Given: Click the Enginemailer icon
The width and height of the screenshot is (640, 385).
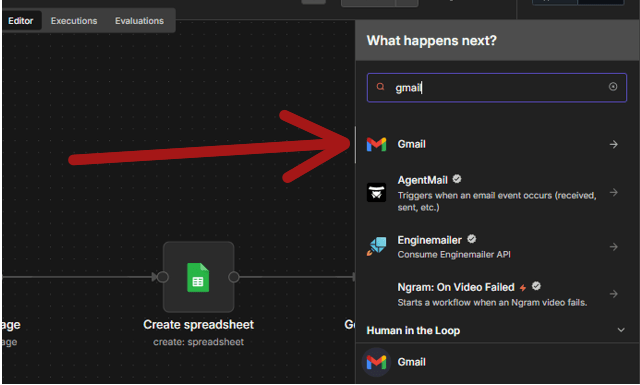Looking at the screenshot, I should [376, 246].
